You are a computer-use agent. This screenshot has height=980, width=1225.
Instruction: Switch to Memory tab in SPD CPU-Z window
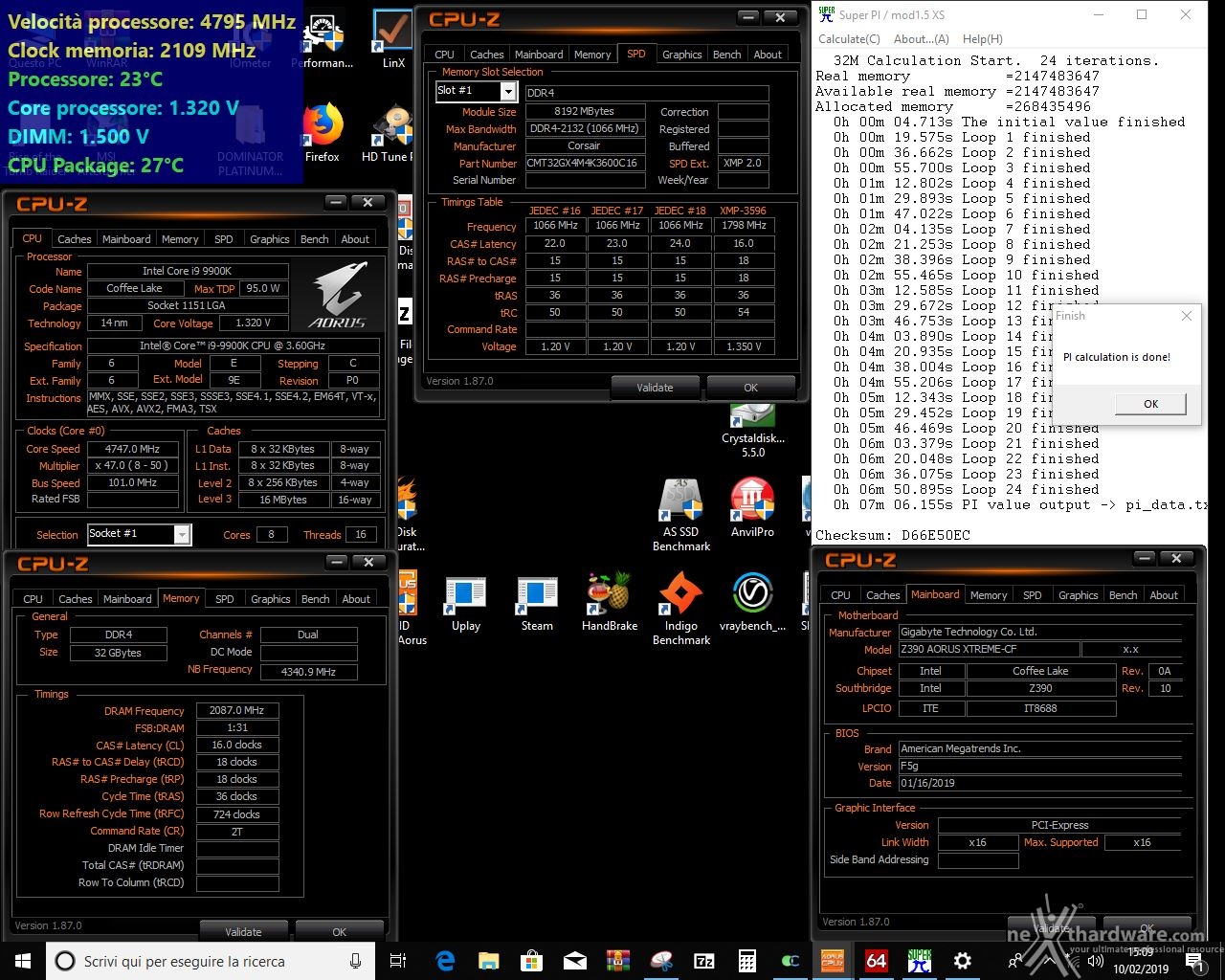[592, 55]
